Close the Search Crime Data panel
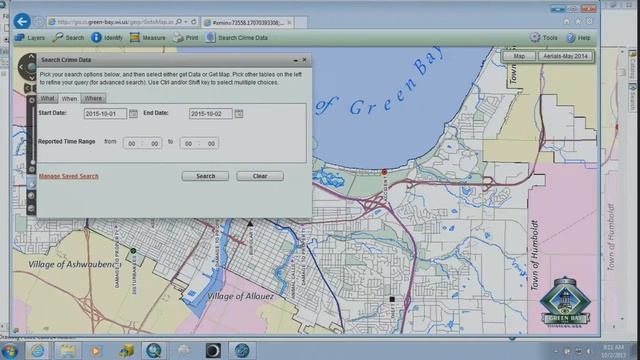 coord(304,60)
